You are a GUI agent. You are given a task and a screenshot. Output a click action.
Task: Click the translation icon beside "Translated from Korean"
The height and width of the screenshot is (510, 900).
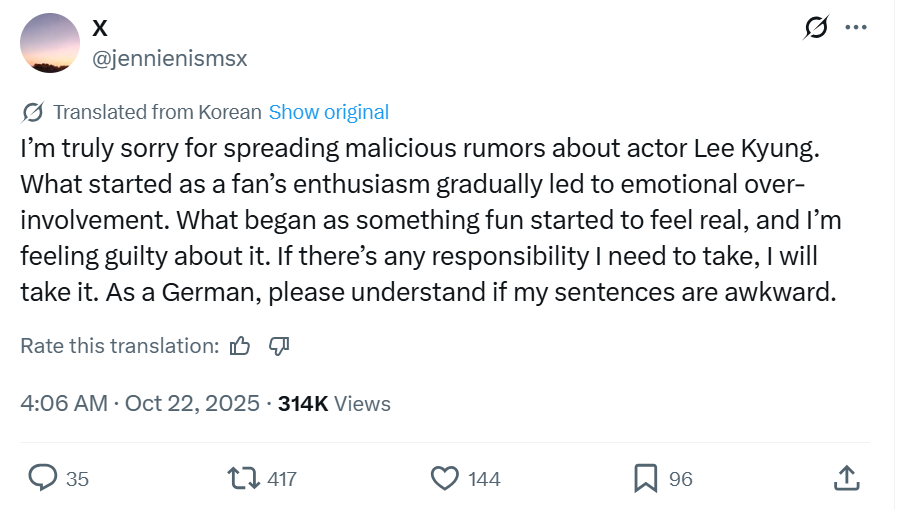(32, 112)
